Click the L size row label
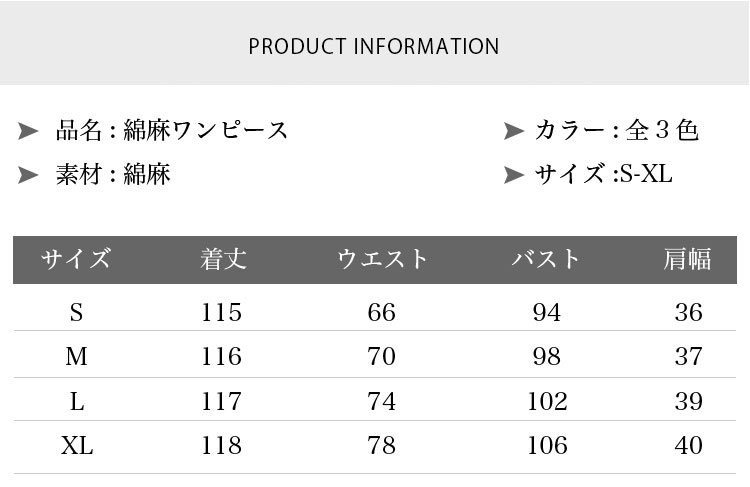Viewport: 750px width, 487px height. point(77,401)
